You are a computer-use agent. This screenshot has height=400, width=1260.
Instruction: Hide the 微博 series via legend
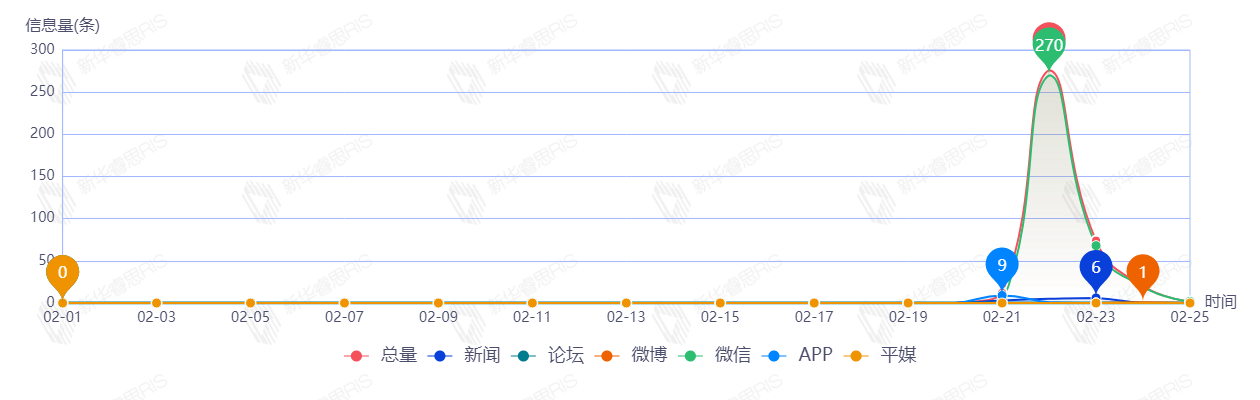[x=632, y=355]
